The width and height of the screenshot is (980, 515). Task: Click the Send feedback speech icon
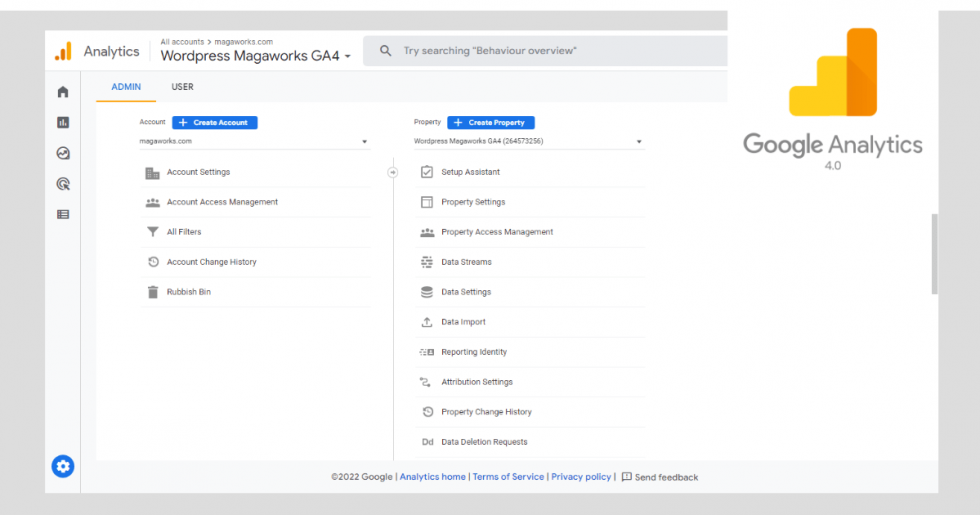[627, 477]
